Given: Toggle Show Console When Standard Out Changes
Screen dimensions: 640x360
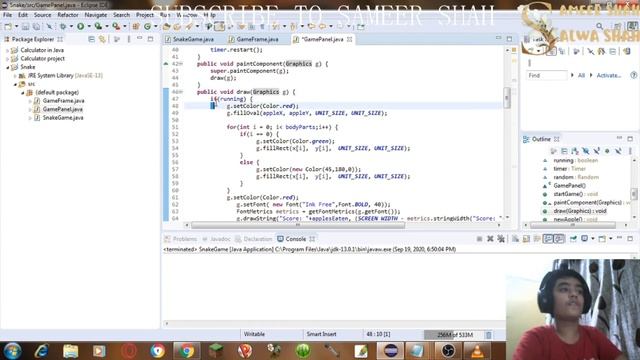Looking at the screenshot, I should click(548, 239).
